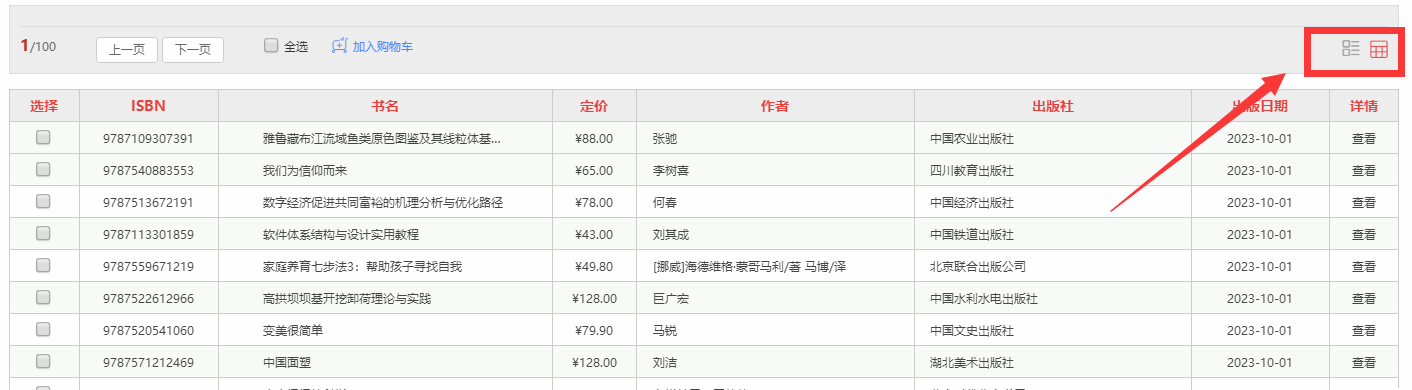Switch to list view icon
Image resolution: width=1412 pixels, height=390 pixels.
pyautogui.click(x=1351, y=48)
